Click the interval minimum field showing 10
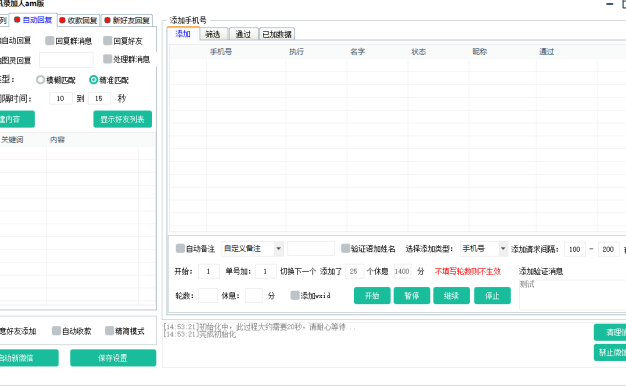This screenshot has height=386, width=626. pos(61,99)
